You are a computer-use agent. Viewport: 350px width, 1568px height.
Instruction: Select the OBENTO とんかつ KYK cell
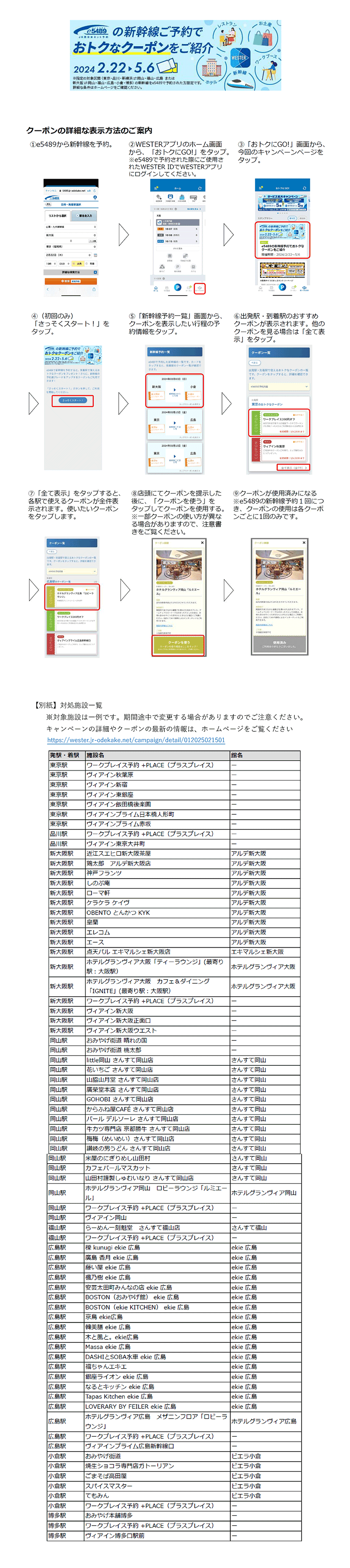(x=157, y=913)
